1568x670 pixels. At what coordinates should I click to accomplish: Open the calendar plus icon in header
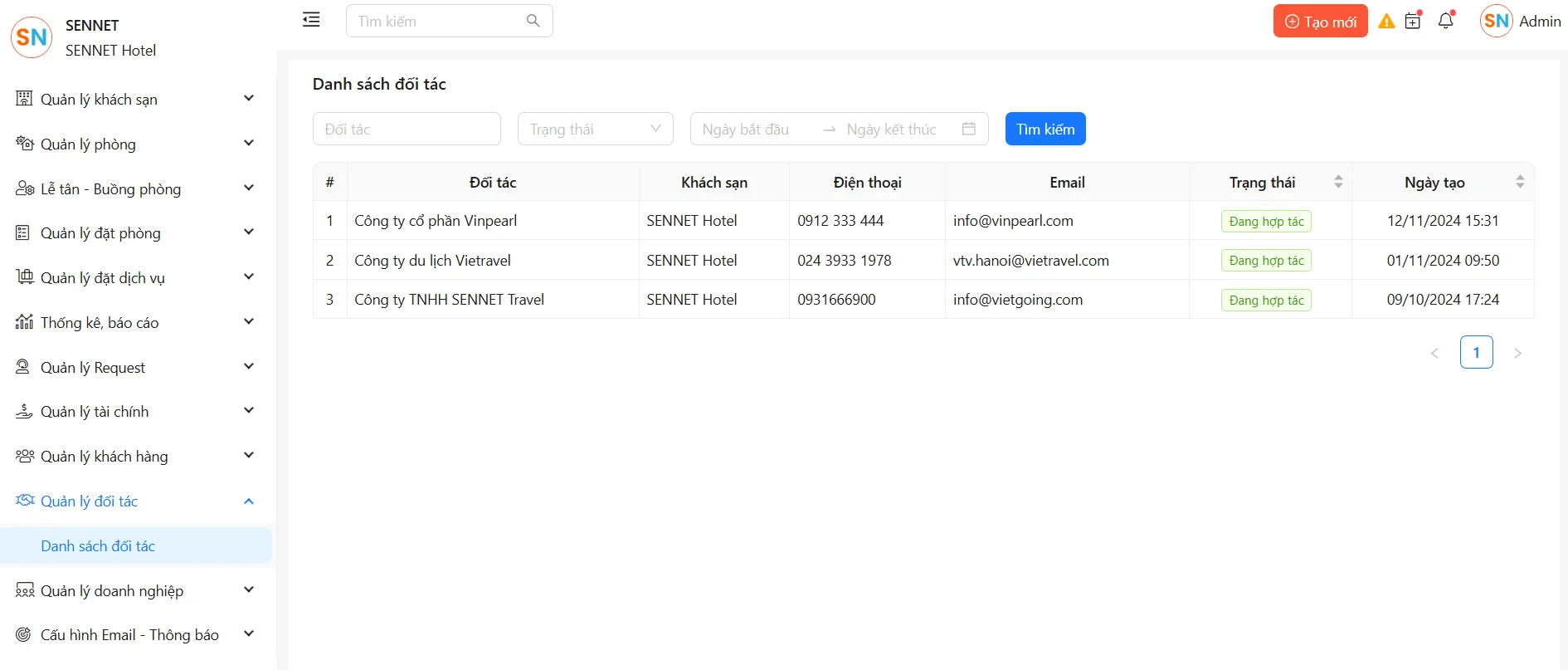[1413, 22]
